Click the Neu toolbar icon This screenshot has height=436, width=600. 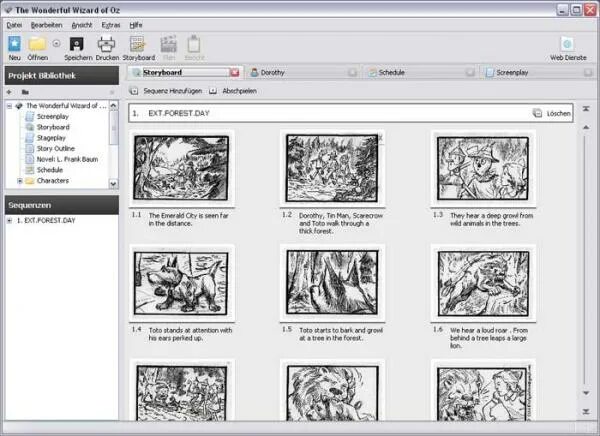pyautogui.click(x=15, y=44)
